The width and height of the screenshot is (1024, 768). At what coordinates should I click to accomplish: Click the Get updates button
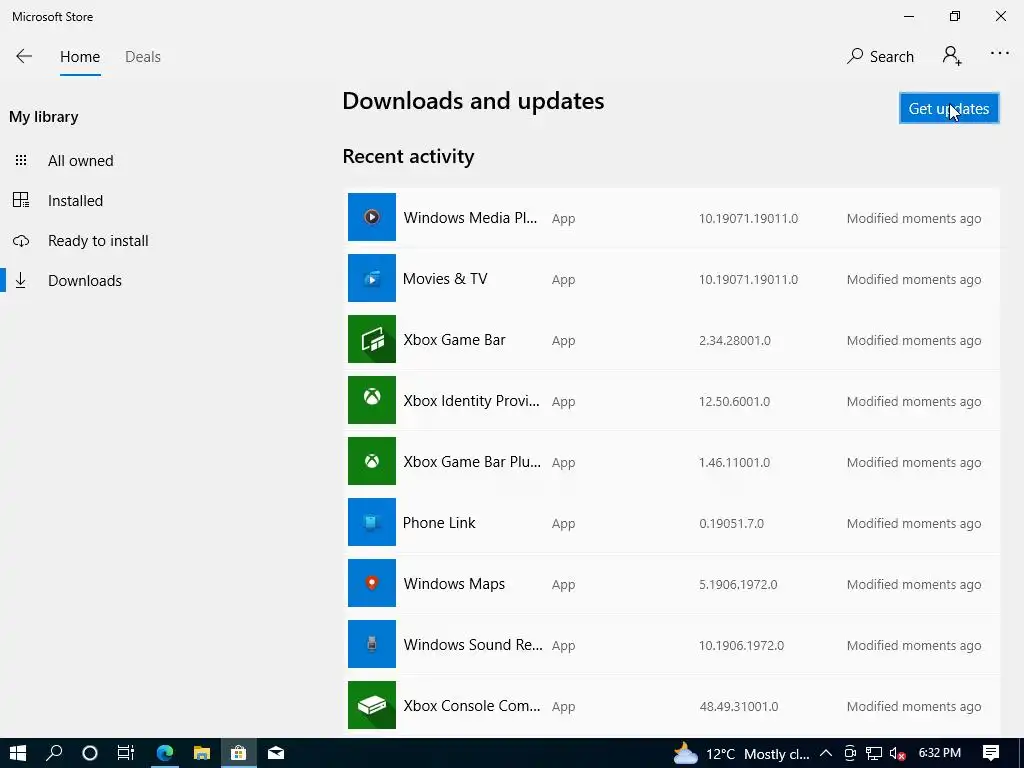948,108
